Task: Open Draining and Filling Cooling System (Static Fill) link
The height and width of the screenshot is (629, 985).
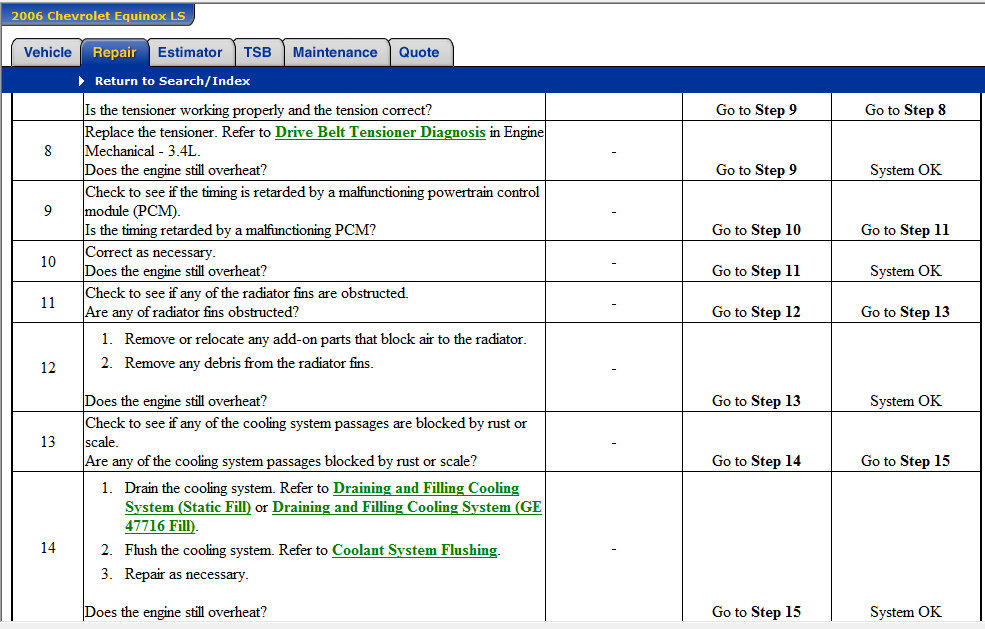Action: [322, 497]
